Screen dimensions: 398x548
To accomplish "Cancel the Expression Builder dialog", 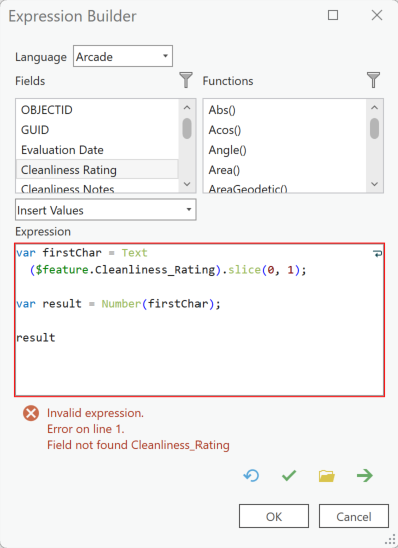I will coord(354,516).
